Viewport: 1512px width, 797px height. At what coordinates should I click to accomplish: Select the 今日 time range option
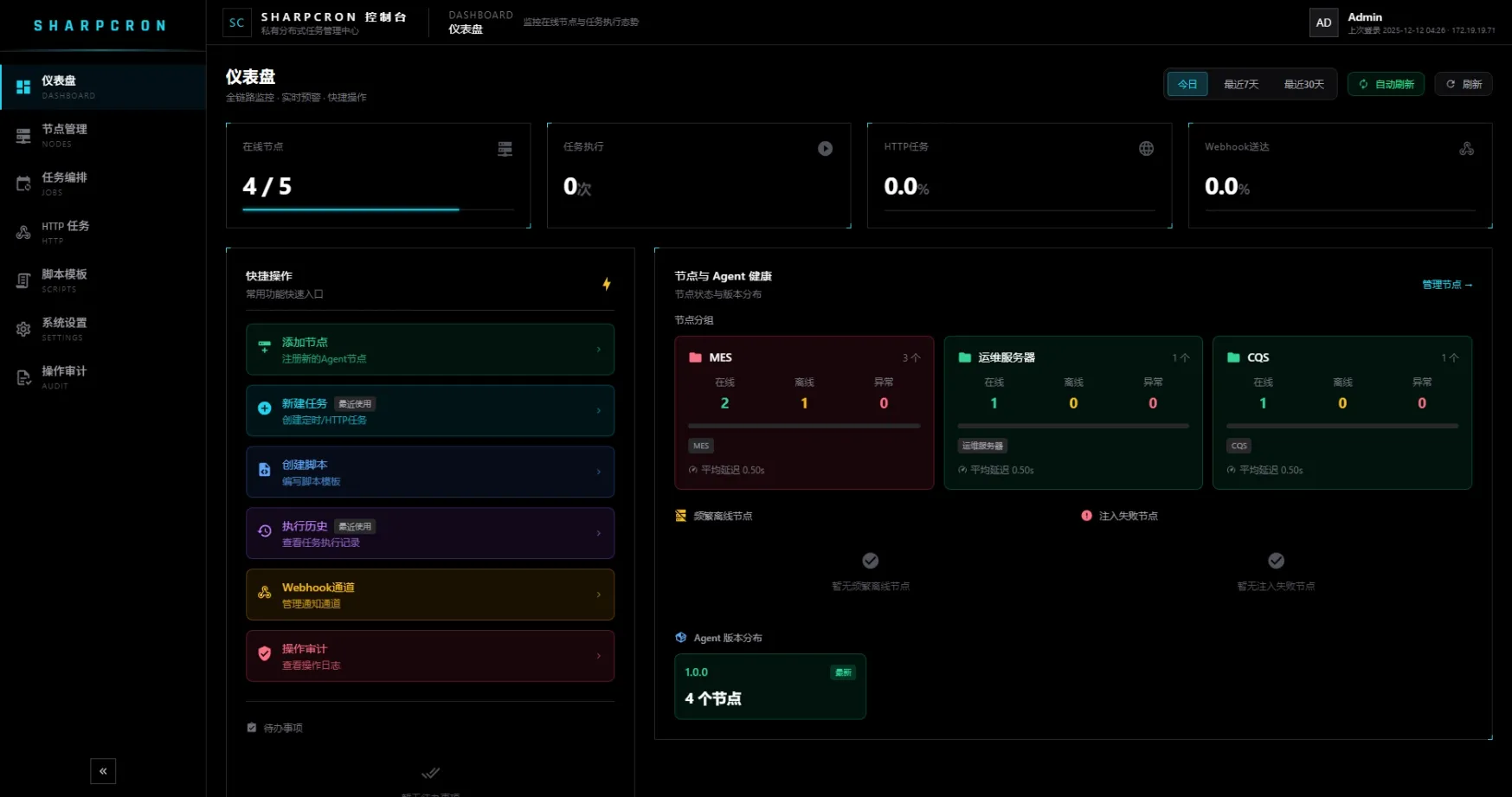pyautogui.click(x=1187, y=84)
